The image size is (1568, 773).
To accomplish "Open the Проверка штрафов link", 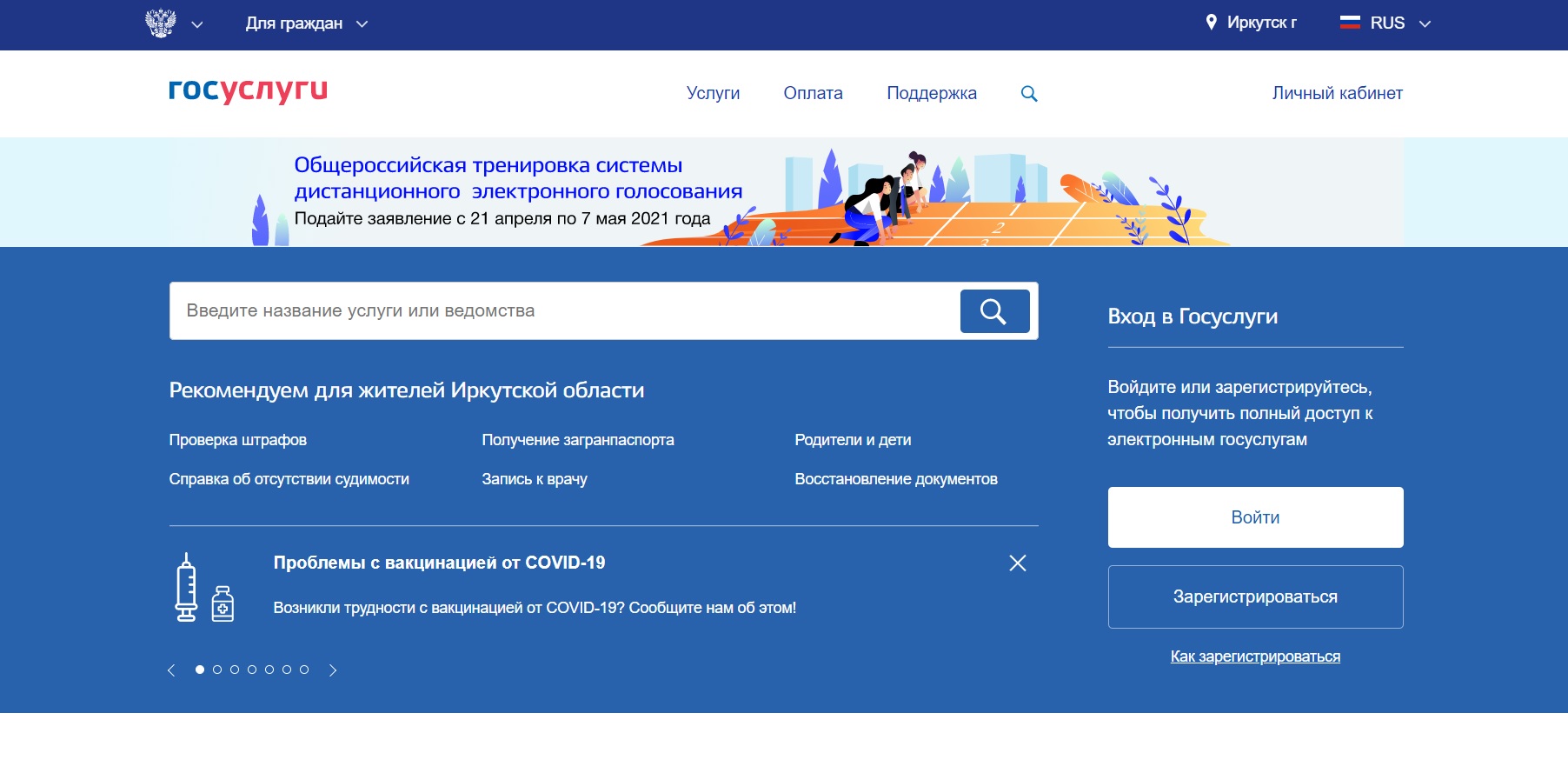I will click(x=237, y=440).
